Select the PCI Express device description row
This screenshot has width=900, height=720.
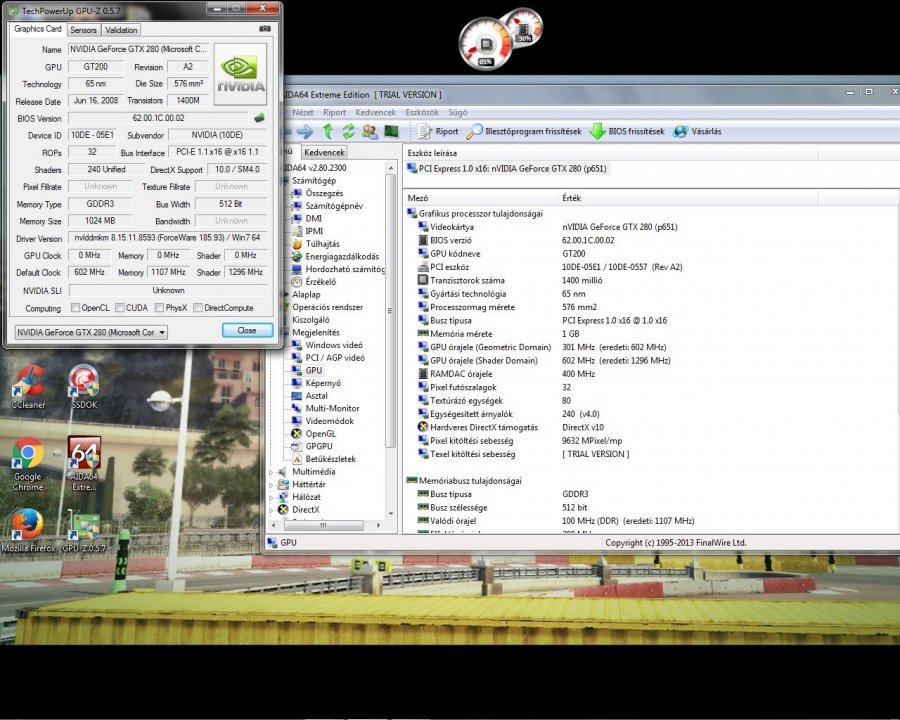(507, 168)
